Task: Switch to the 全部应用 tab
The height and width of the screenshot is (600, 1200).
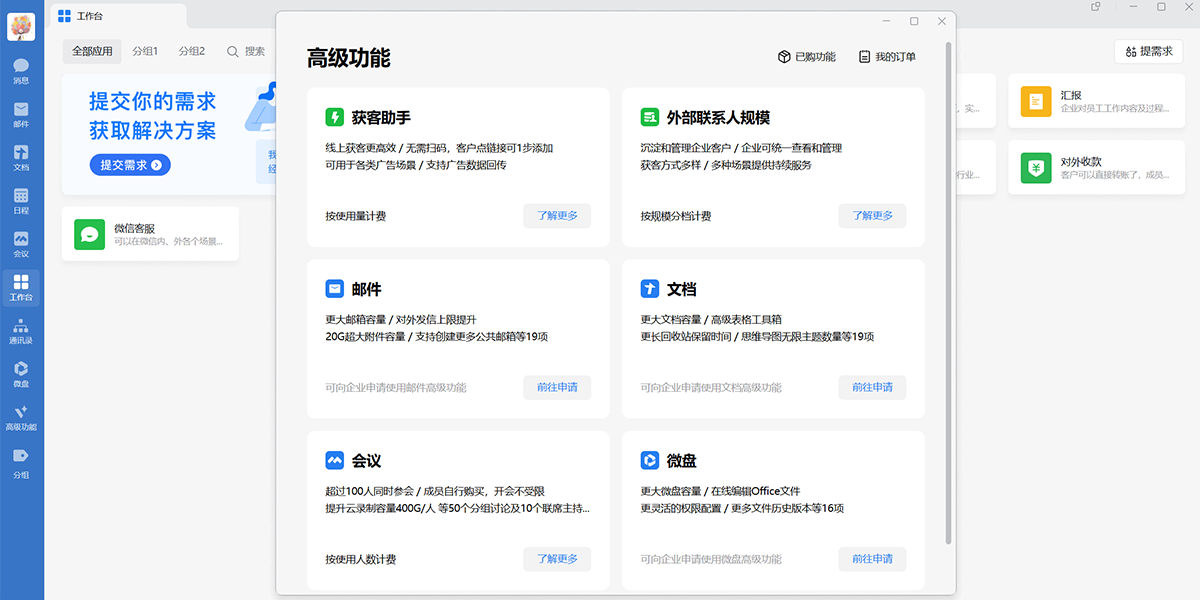Action: (x=92, y=51)
